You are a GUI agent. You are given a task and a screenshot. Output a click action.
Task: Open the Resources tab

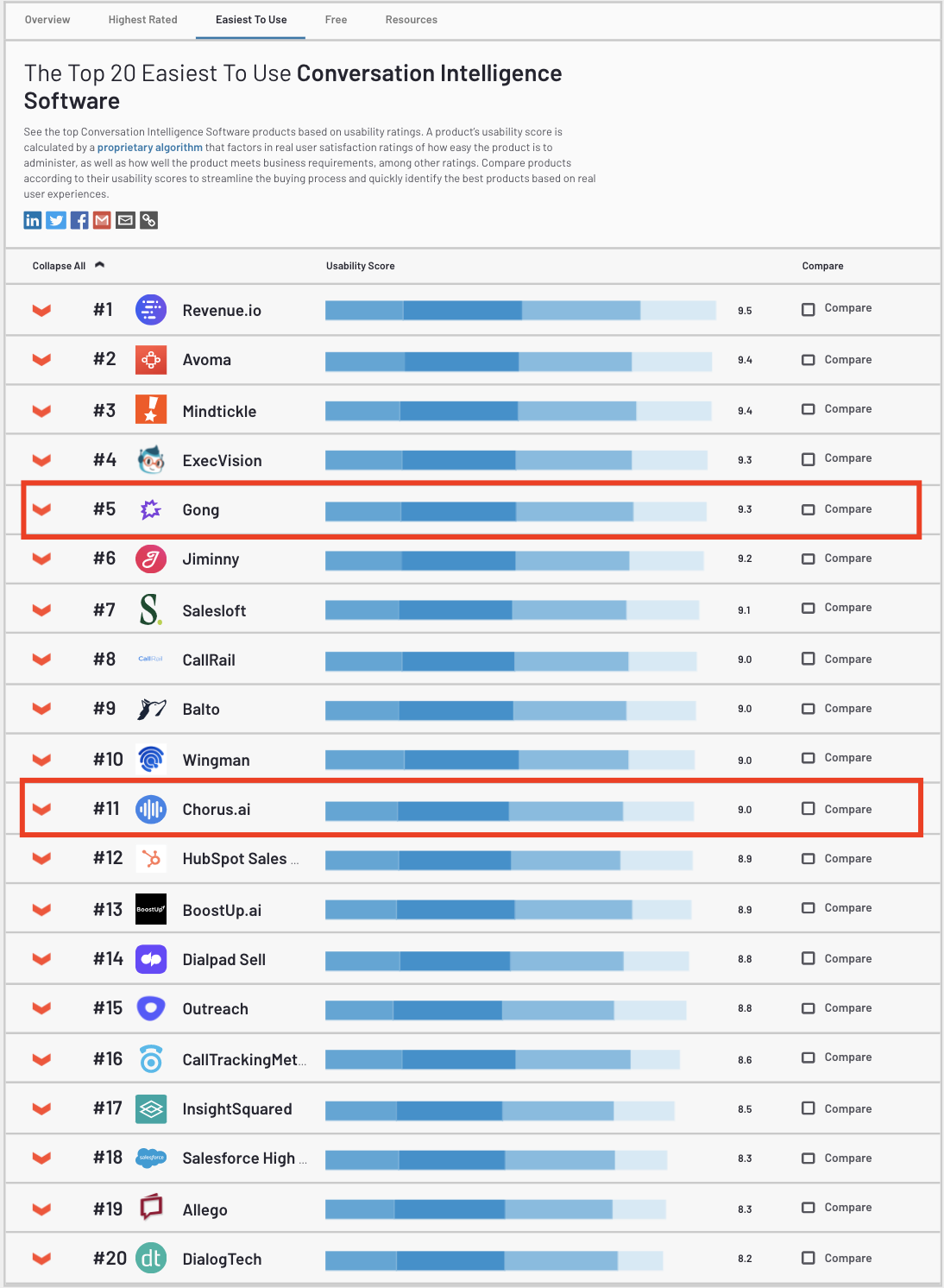(x=411, y=20)
